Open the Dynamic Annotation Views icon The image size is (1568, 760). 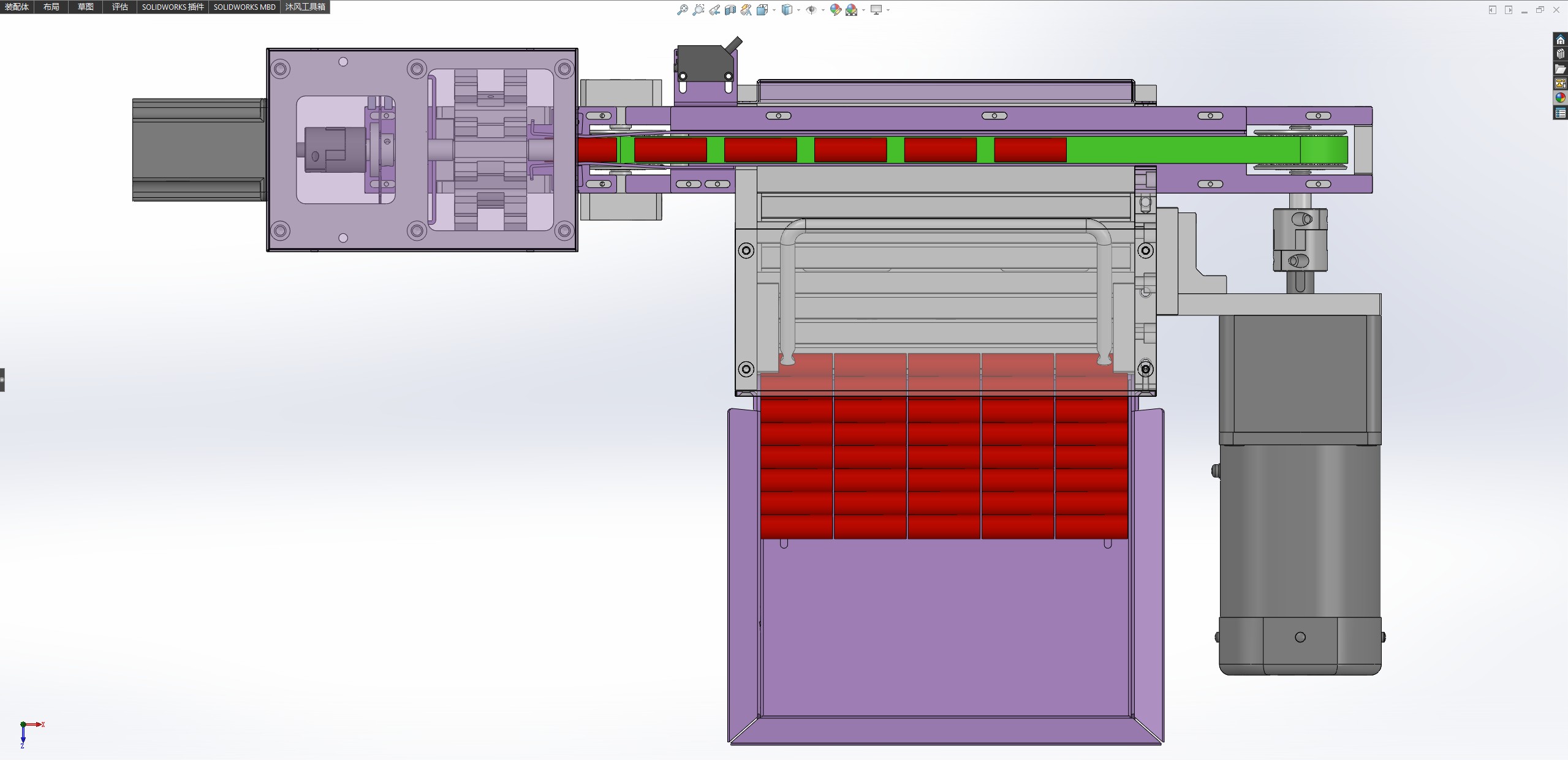click(746, 10)
